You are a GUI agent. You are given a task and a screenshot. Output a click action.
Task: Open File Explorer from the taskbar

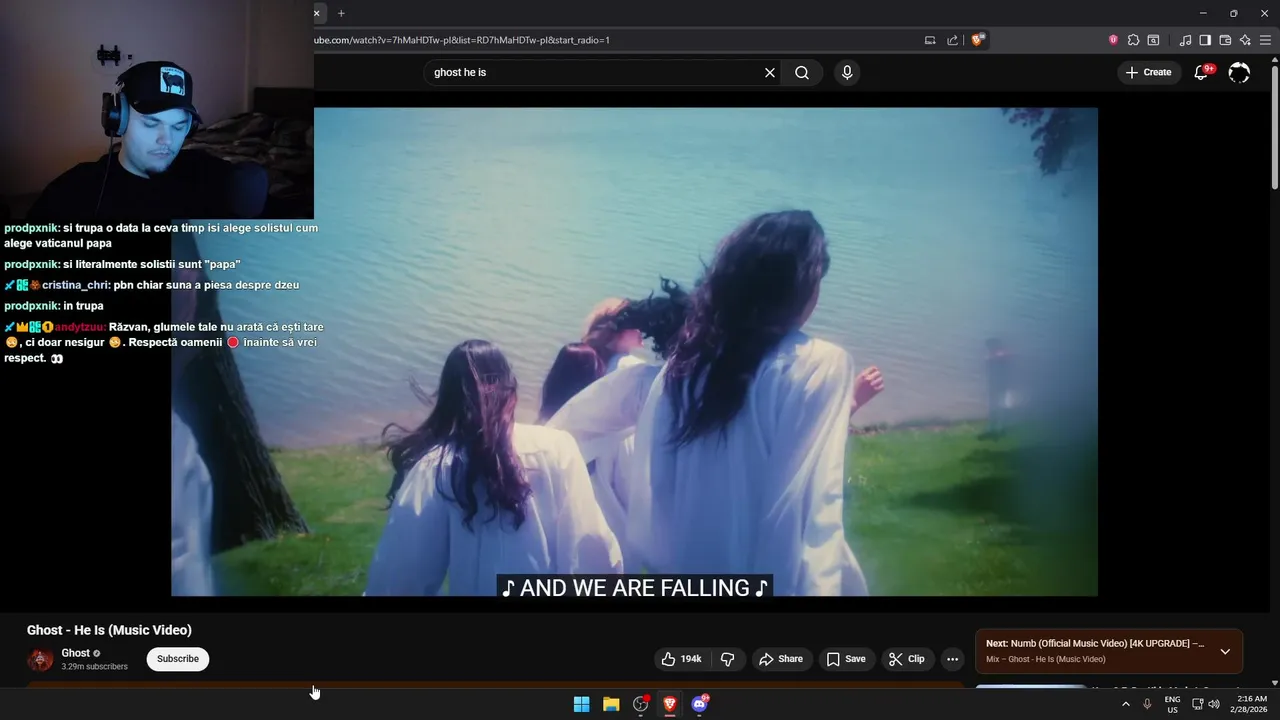[611, 704]
